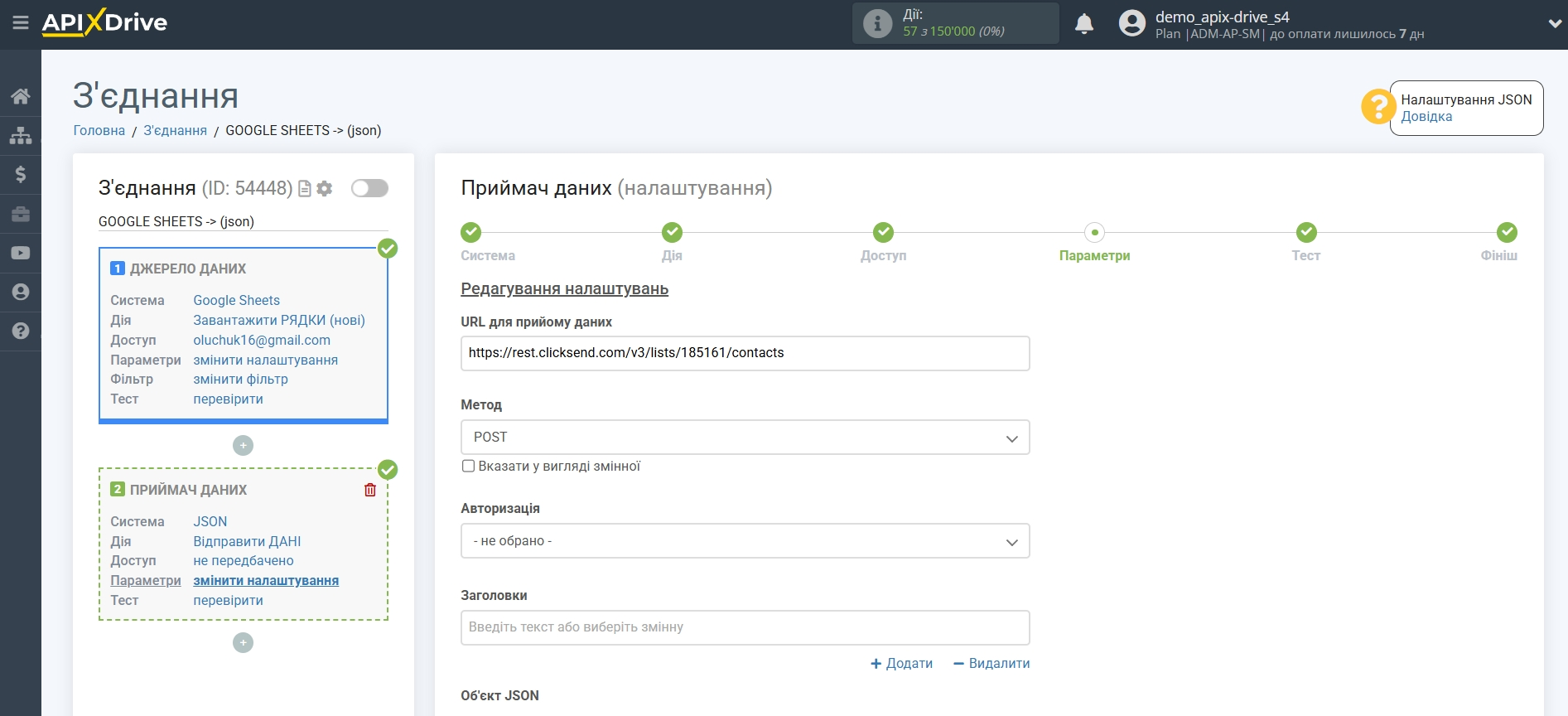The image size is (1568, 716).
Task: Toggle the connection on/off switch
Action: [x=369, y=188]
